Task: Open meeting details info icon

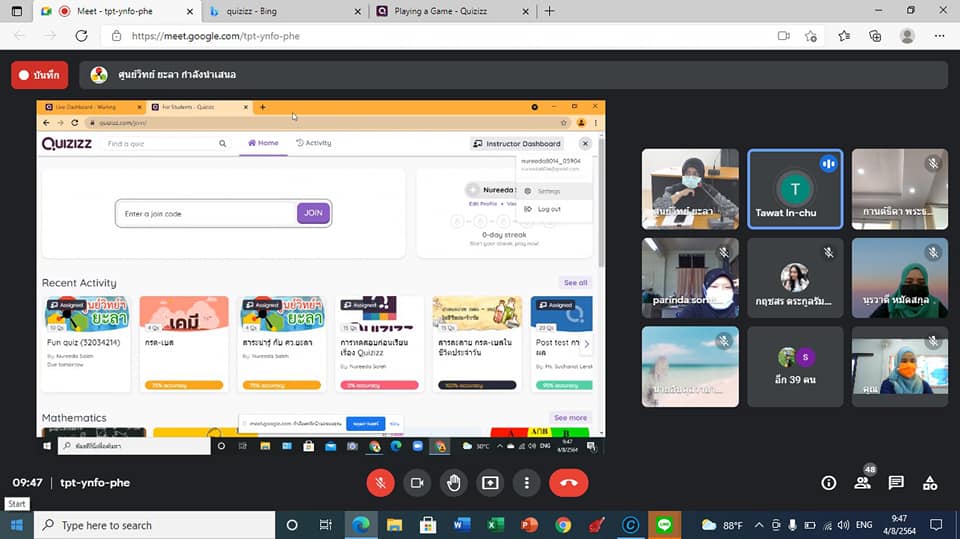Action: click(x=828, y=483)
